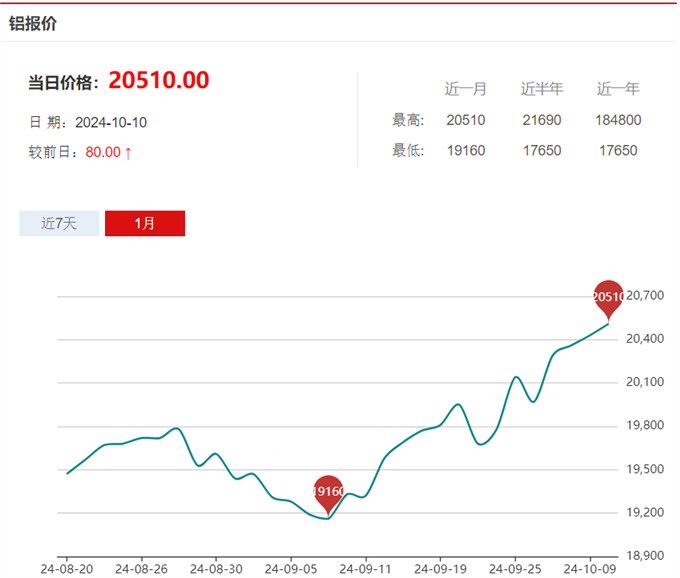
Task: Select the red 1月 tab
Action: (x=145, y=223)
